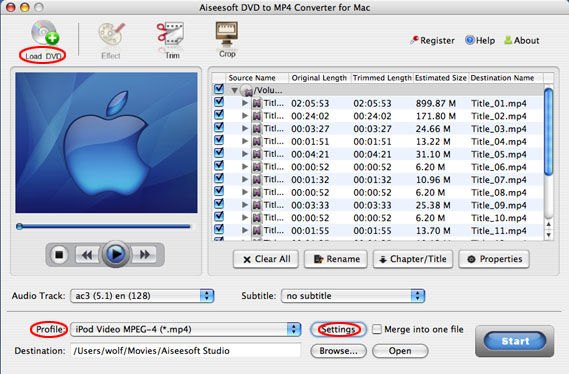This screenshot has width=569, height=374.
Task: Uncheck the Title_05.mp4 row checkbox
Action: click(x=219, y=153)
